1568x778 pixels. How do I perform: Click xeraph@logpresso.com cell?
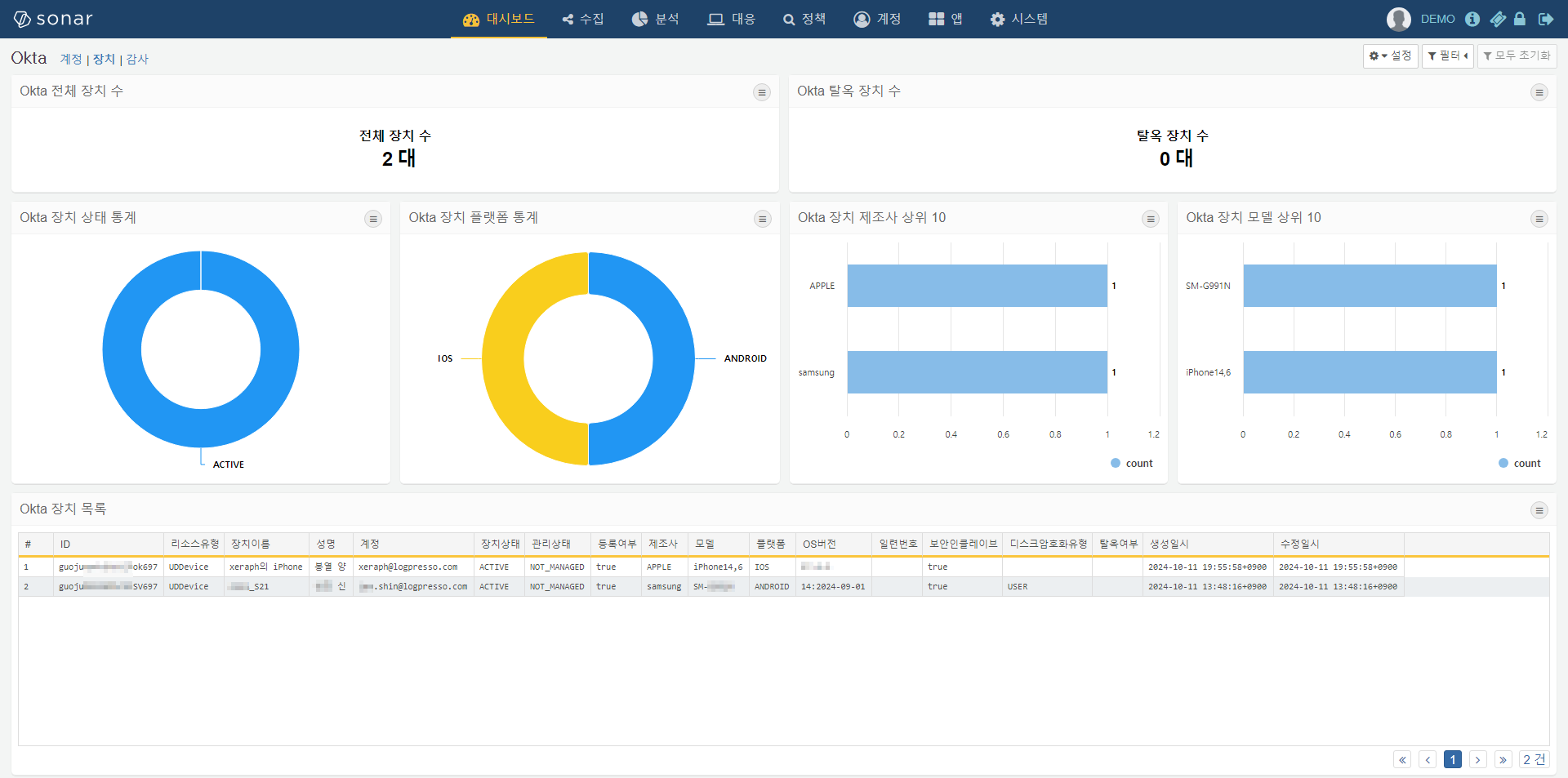coord(413,567)
